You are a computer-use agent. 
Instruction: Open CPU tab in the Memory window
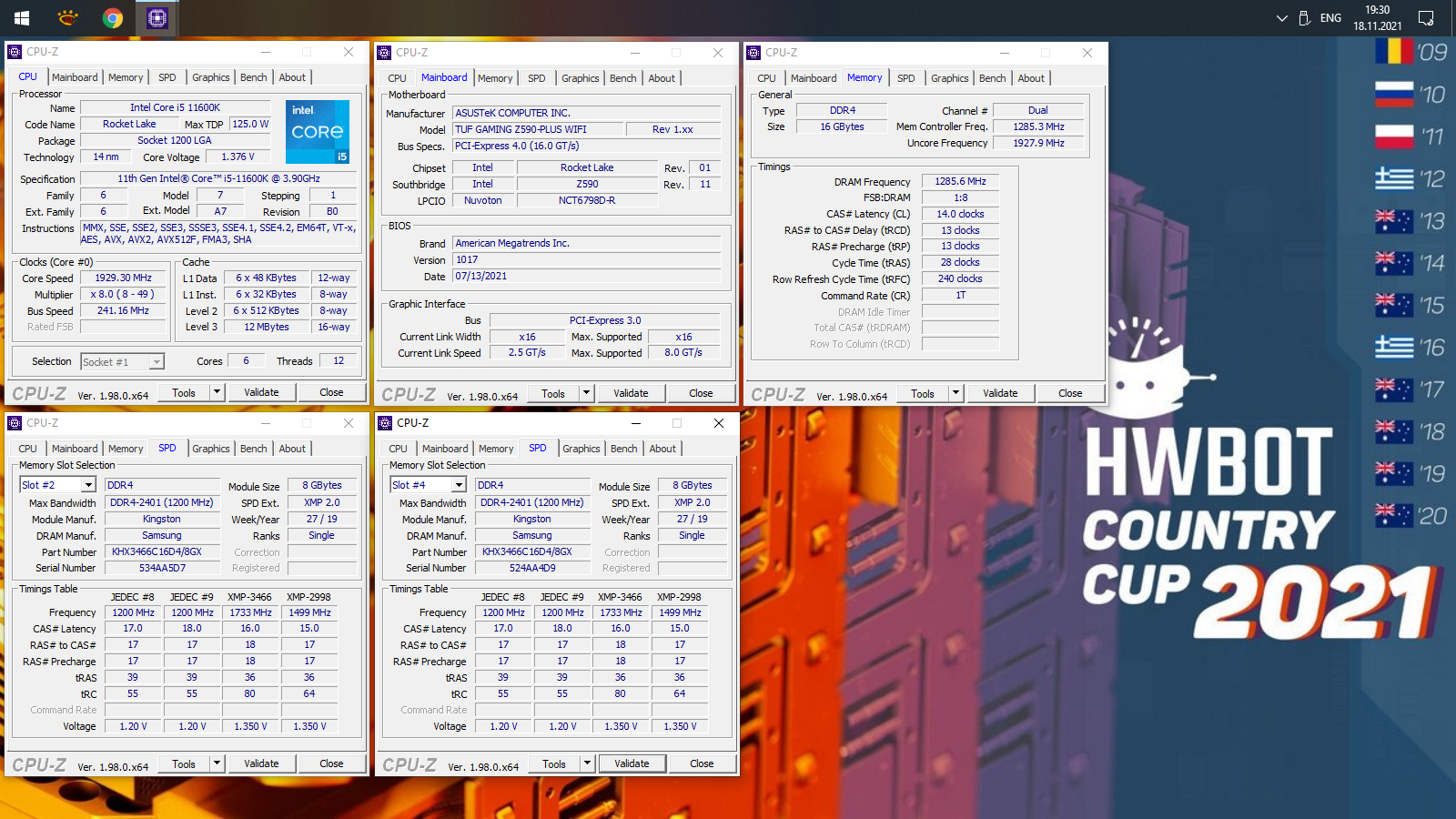(767, 78)
